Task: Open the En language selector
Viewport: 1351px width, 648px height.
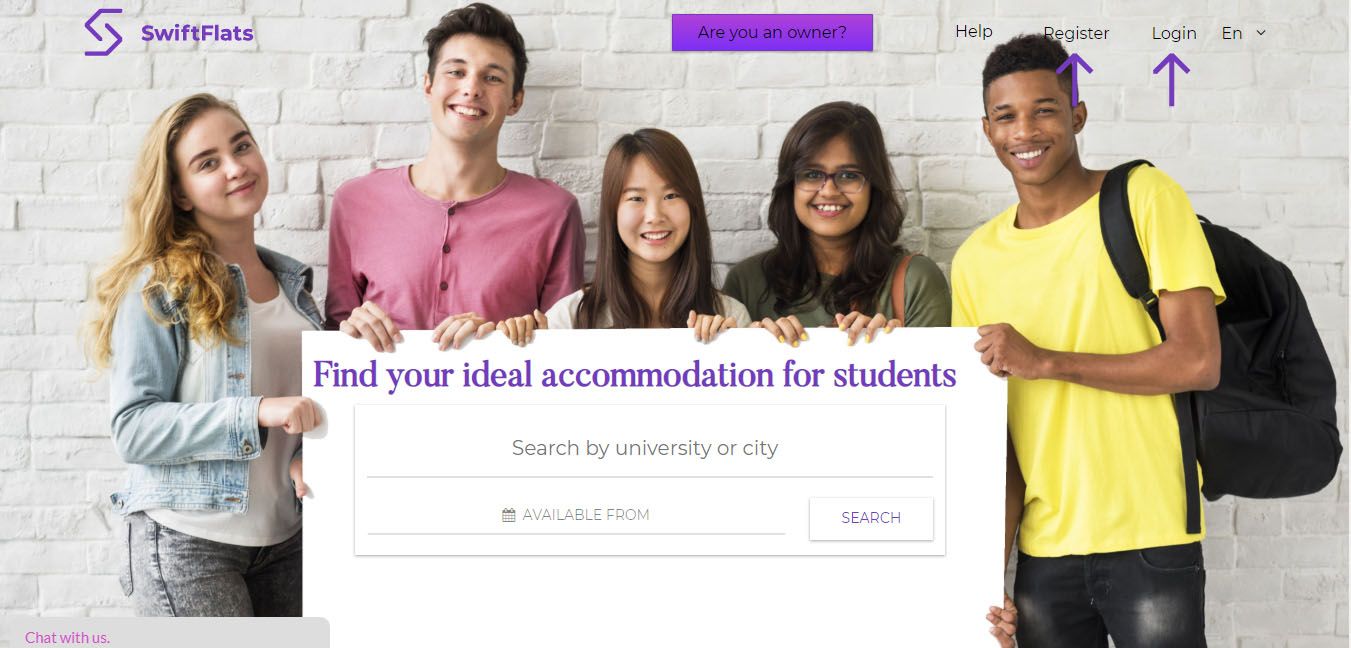Action: 1243,33
